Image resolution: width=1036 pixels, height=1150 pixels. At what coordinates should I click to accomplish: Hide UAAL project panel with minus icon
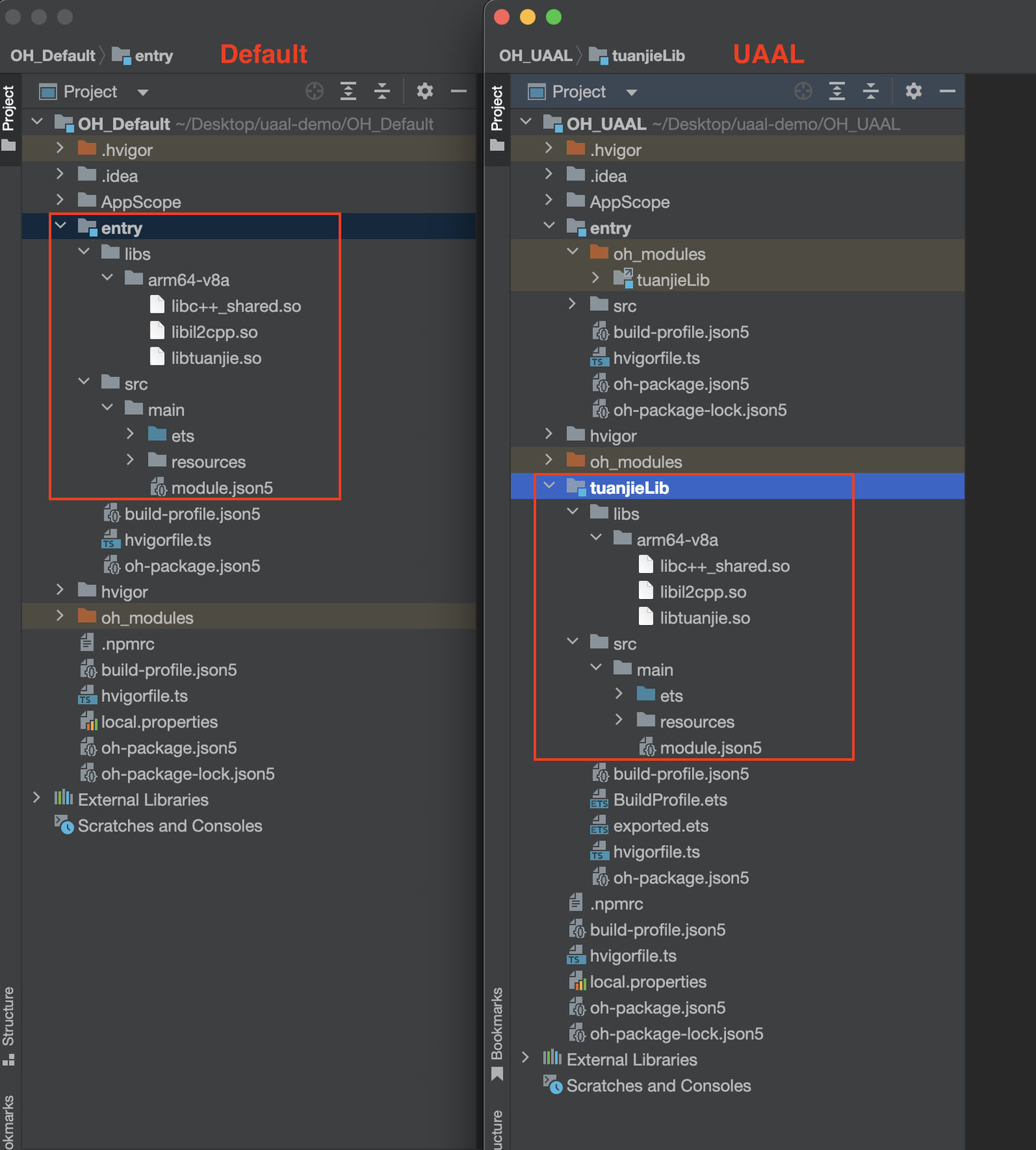[x=948, y=91]
